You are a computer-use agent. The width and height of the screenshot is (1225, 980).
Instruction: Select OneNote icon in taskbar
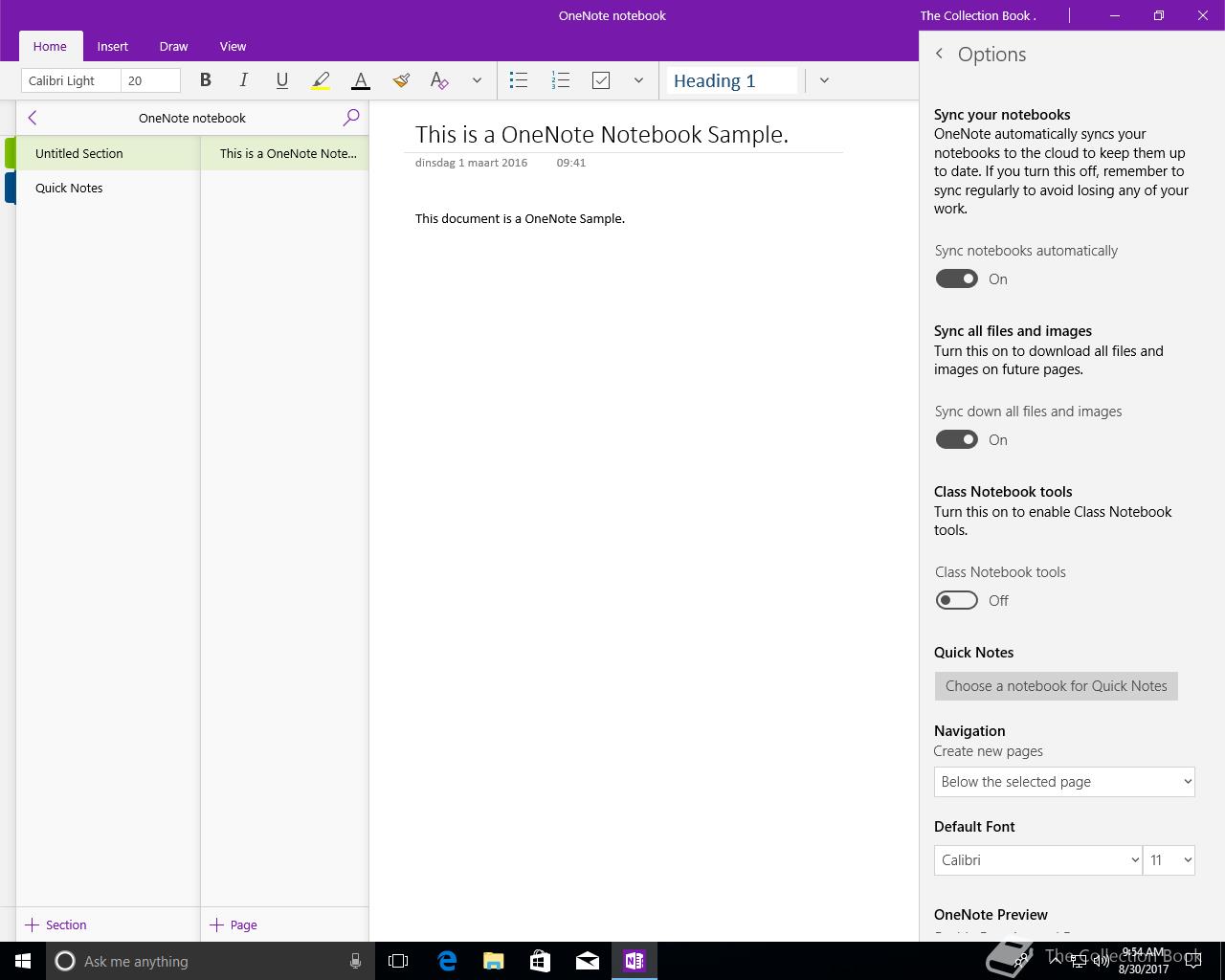tap(635, 961)
